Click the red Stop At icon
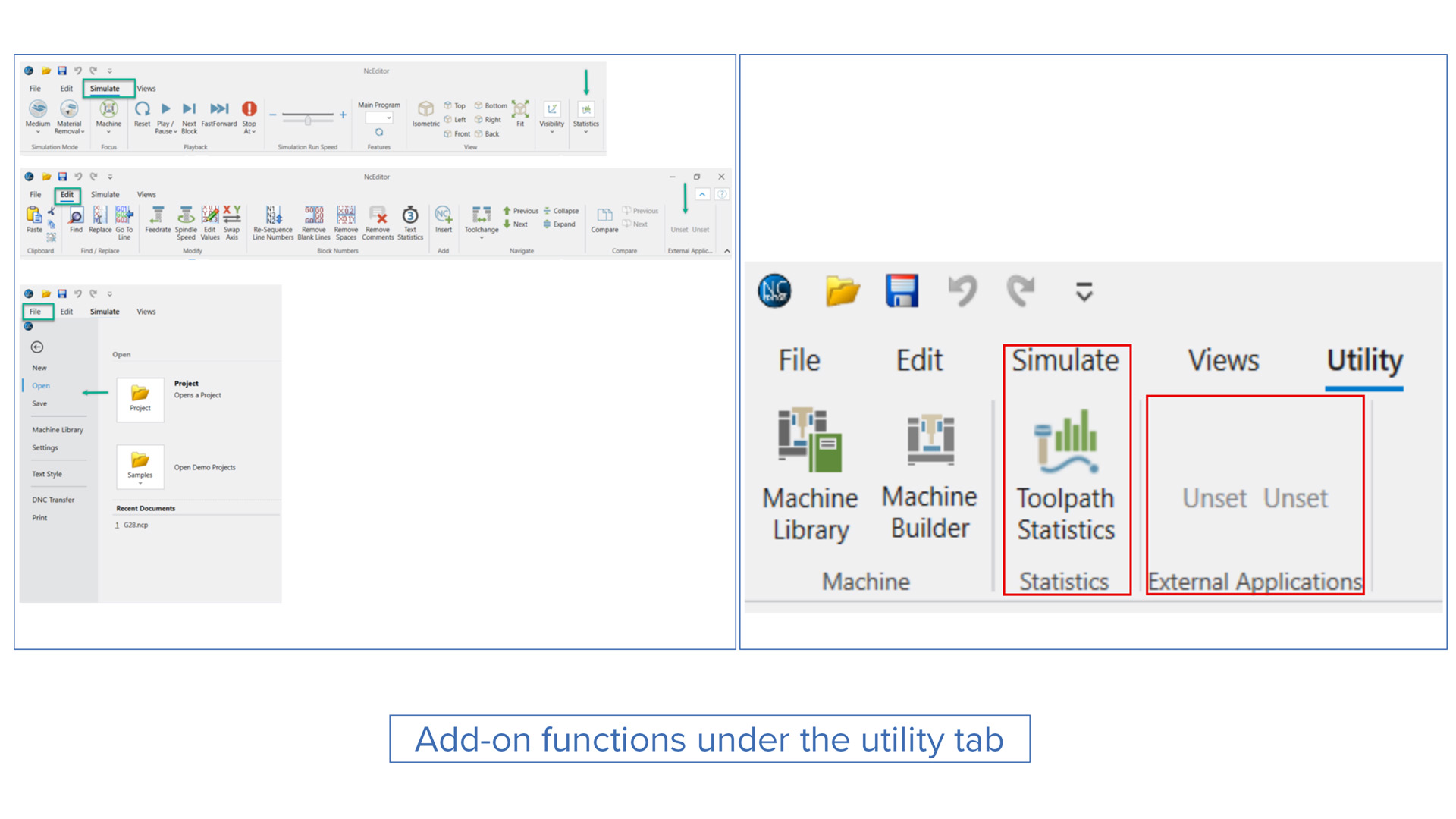Screen dimensions: 1456x819 tap(249, 110)
